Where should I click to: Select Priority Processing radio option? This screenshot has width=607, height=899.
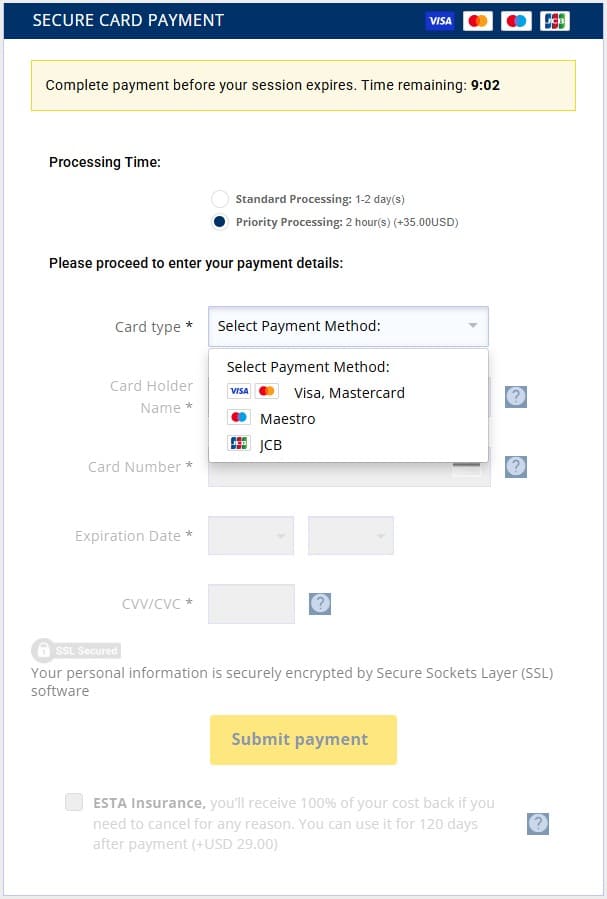(220, 222)
